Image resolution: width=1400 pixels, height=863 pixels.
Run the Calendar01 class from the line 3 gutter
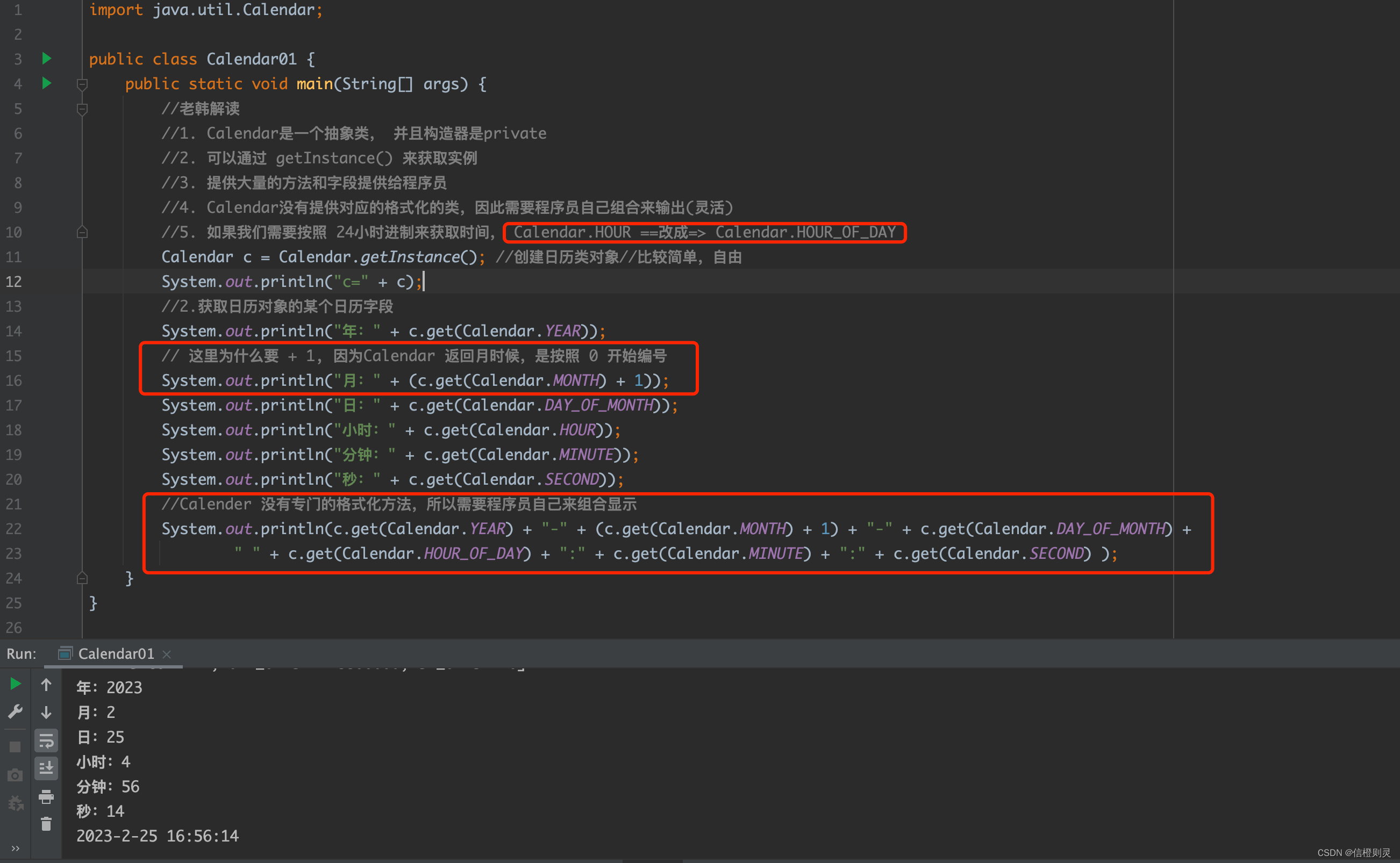[x=47, y=58]
